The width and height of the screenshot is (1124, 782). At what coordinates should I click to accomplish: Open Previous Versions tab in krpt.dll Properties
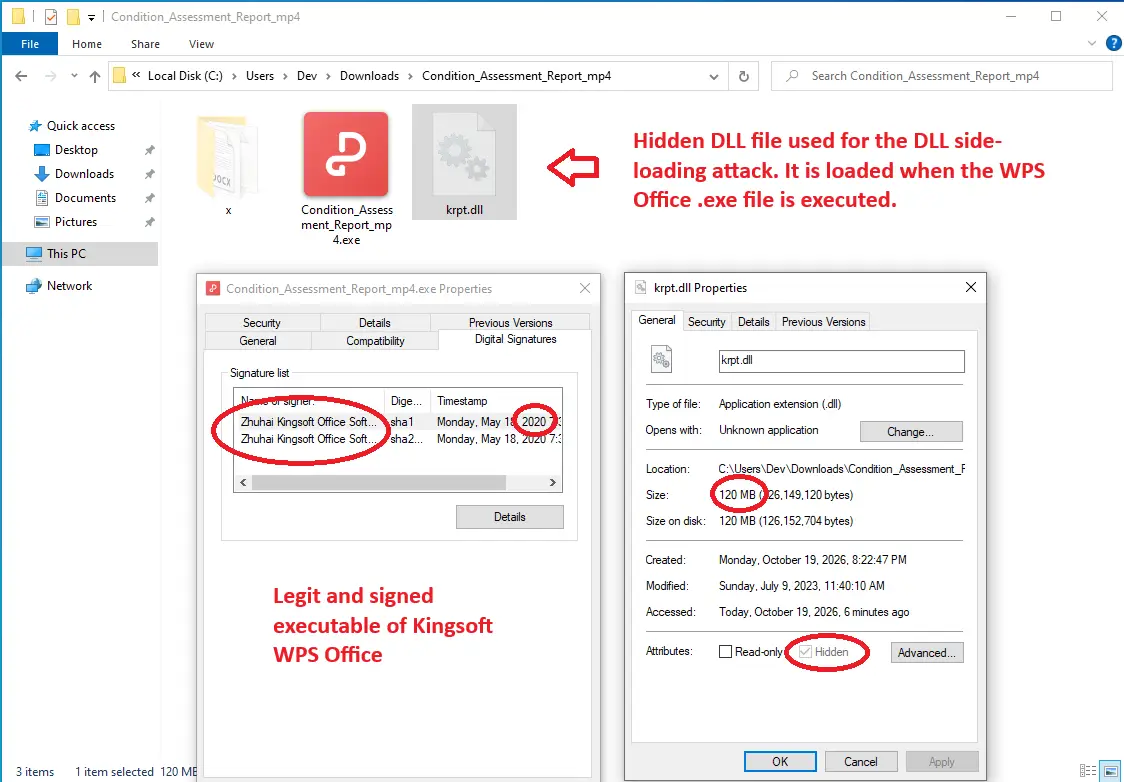(824, 322)
